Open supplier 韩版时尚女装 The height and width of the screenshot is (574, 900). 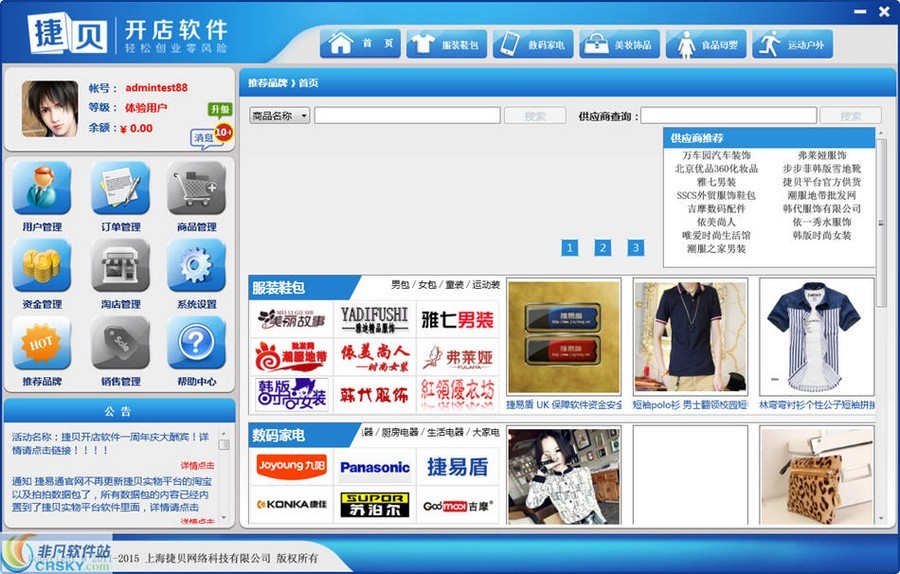822,235
